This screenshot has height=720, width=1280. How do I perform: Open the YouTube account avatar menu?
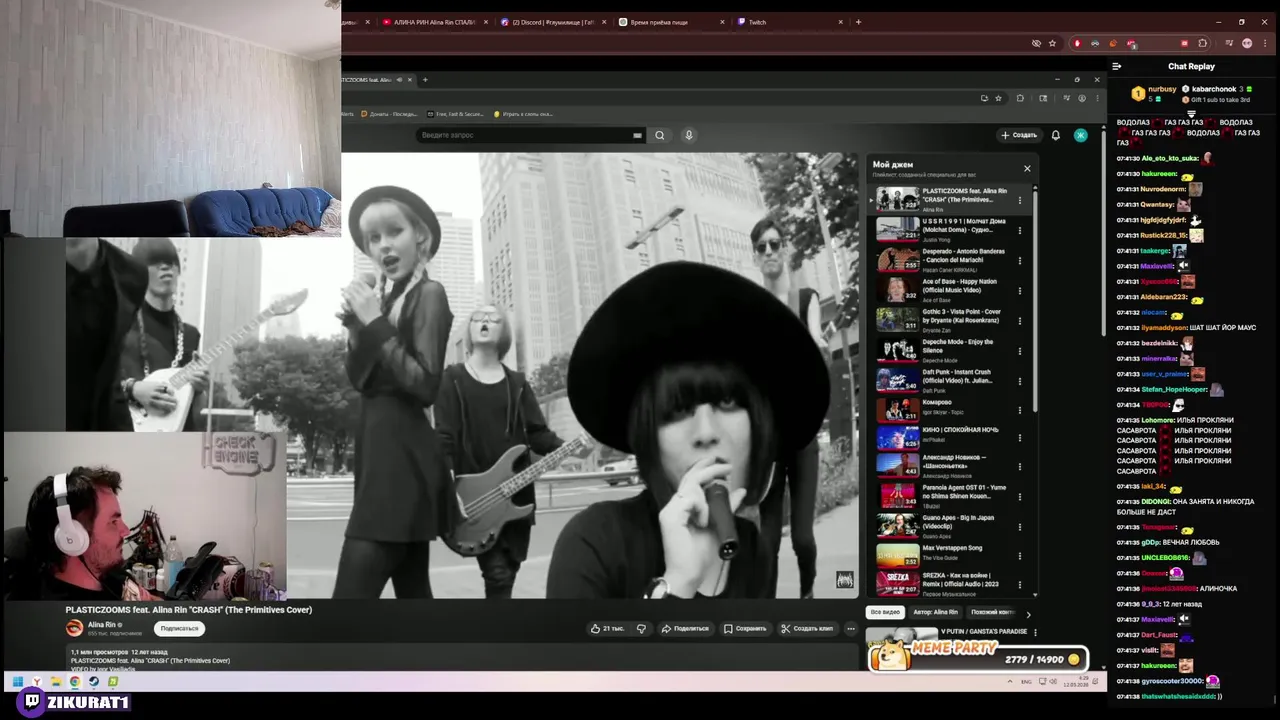click(1080, 135)
